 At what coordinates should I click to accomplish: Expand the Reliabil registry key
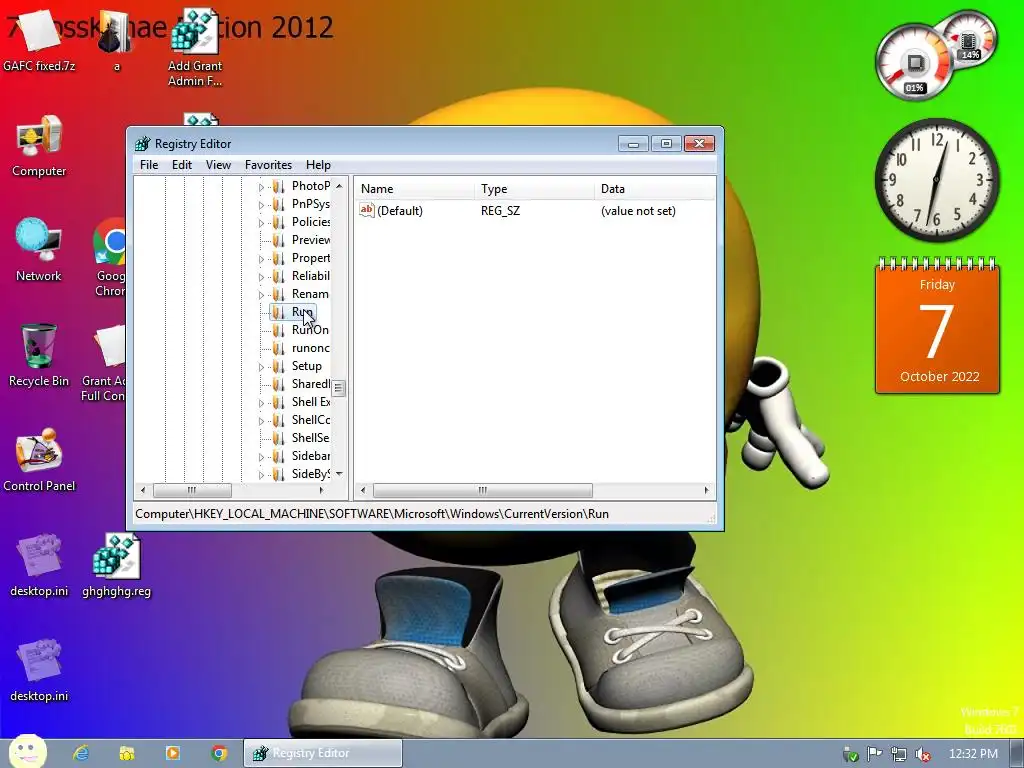tap(261, 277)
